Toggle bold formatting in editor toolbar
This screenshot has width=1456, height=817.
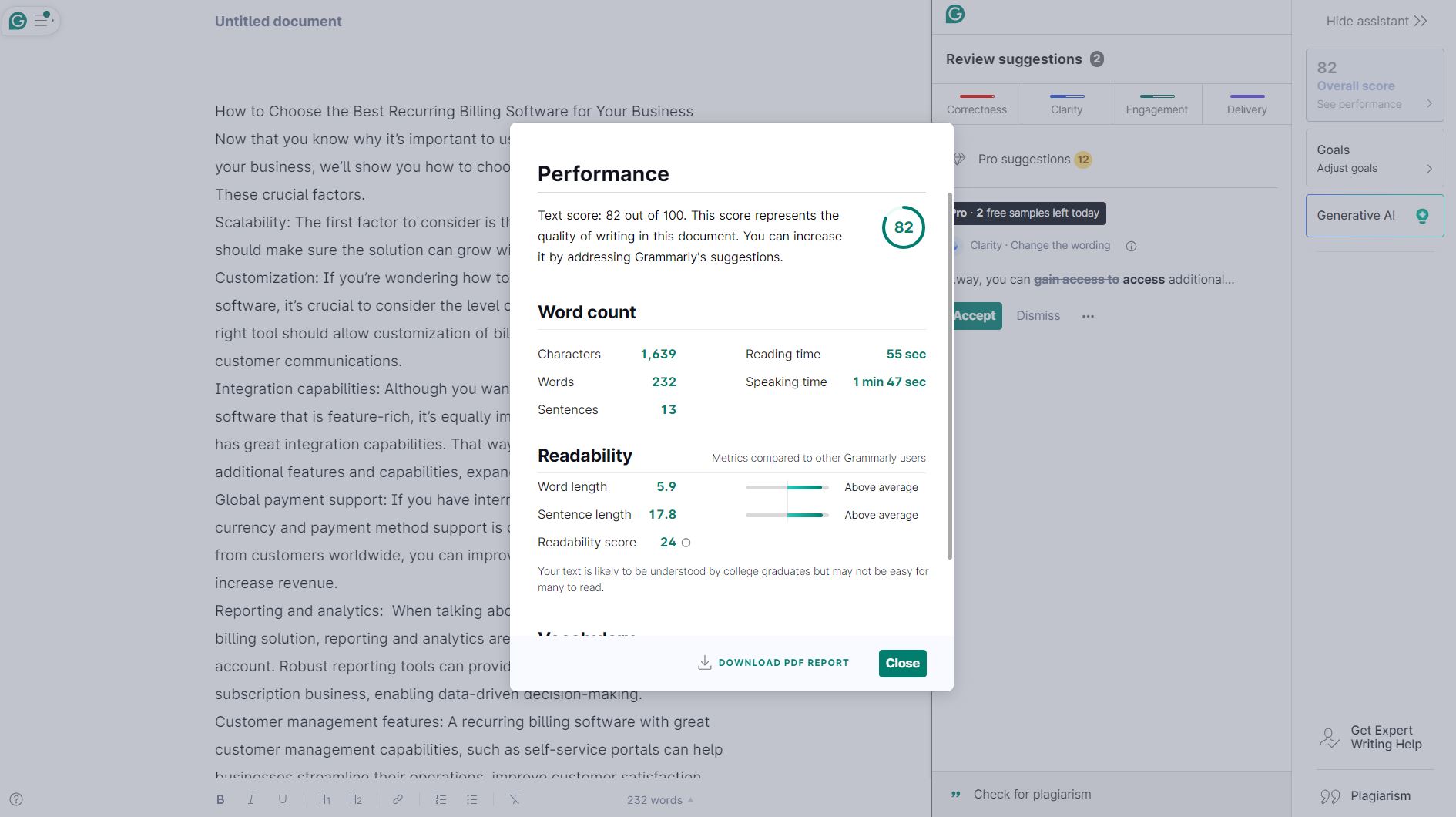tap(220, 799)
